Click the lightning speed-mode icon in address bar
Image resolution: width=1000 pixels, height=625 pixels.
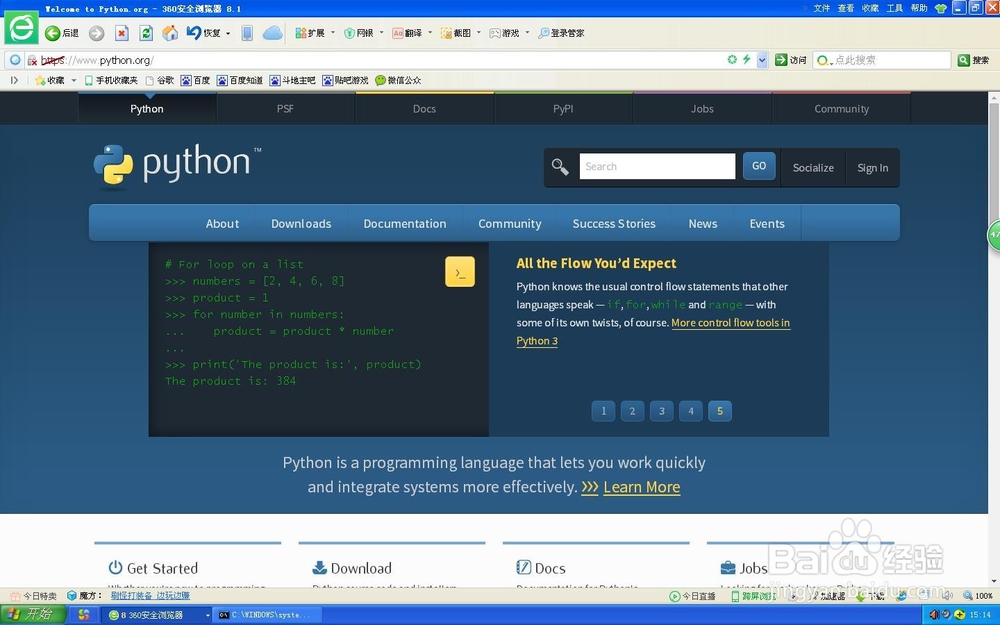point(746,59)
